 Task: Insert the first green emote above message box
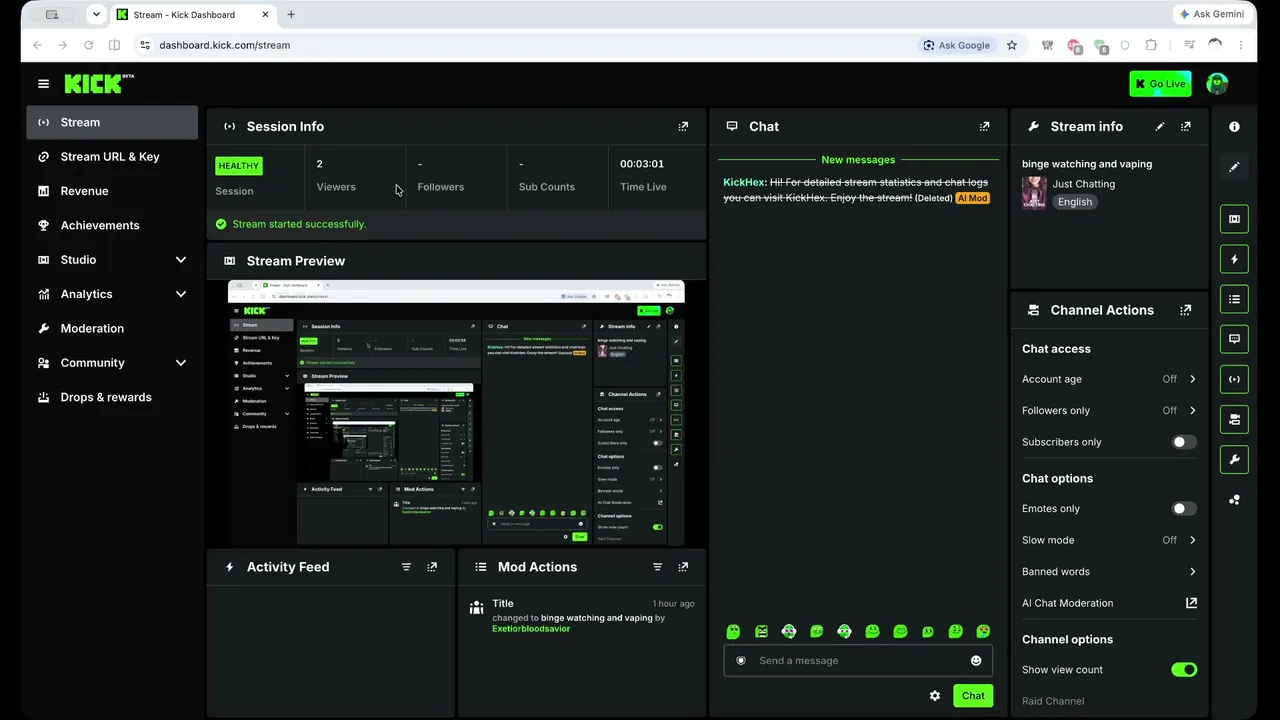[733, 631]
